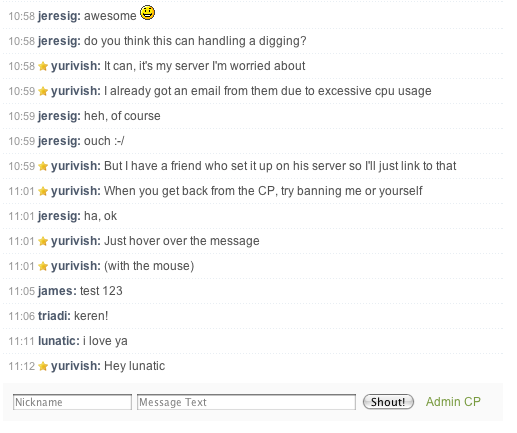Click the star next to "(with the mouse)" message
Screen dimensions: 517x433
[x=43, y=266]
